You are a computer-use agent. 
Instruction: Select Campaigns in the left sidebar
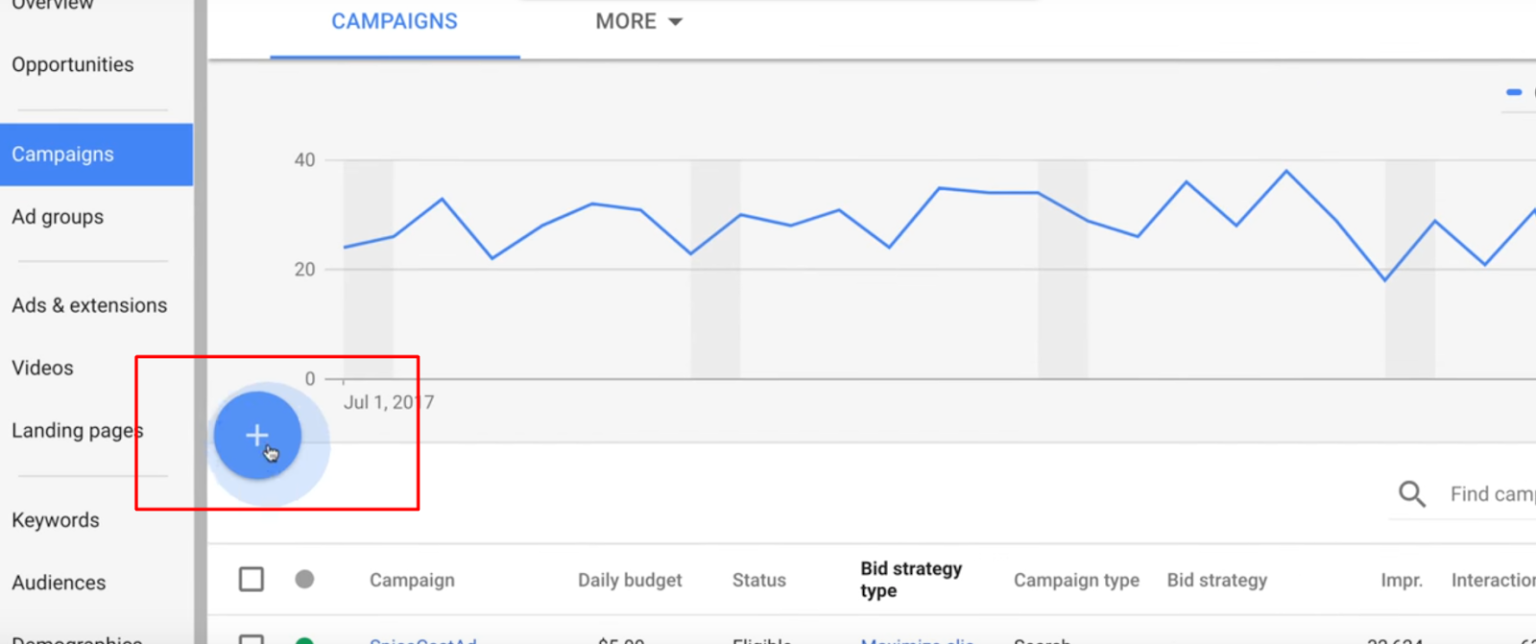(x=62, y=154)
